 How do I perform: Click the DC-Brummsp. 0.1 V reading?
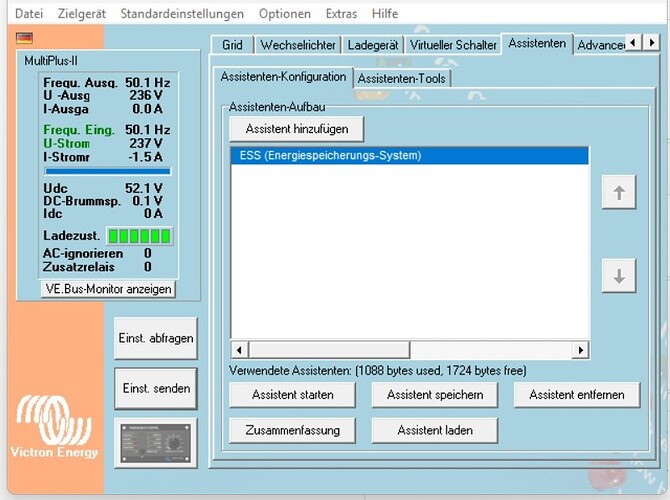point(103,201)
